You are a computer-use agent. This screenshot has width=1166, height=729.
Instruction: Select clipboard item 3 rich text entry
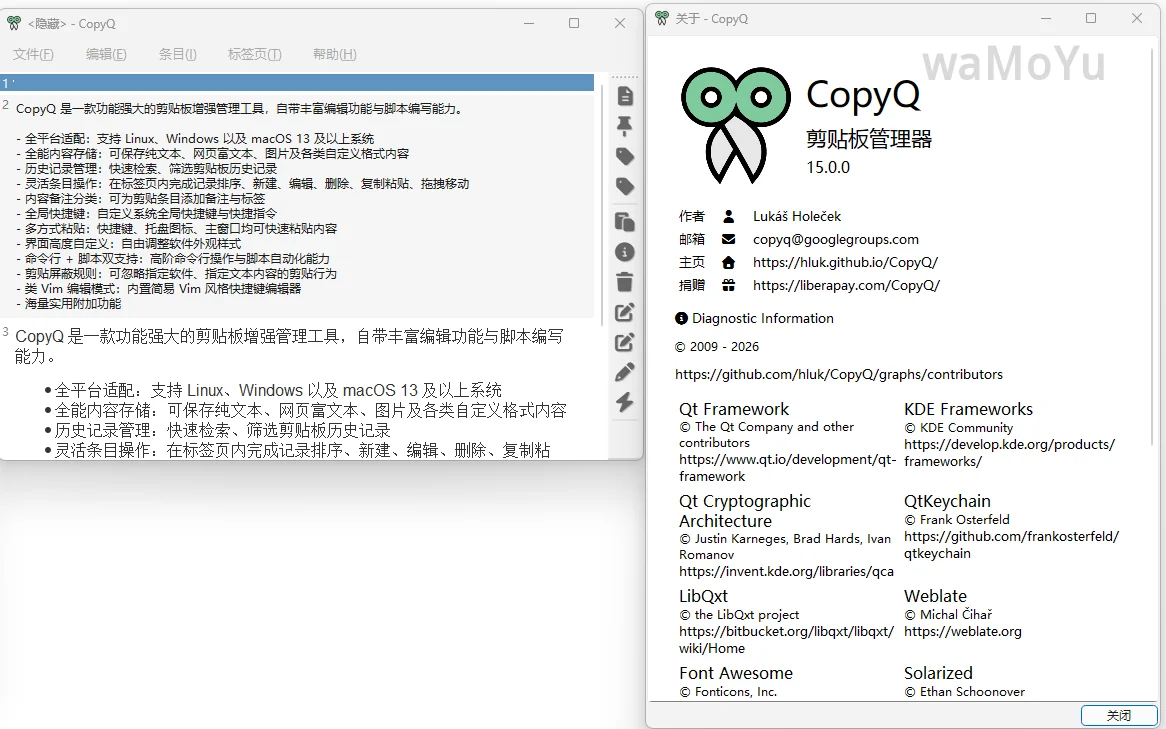297,391
